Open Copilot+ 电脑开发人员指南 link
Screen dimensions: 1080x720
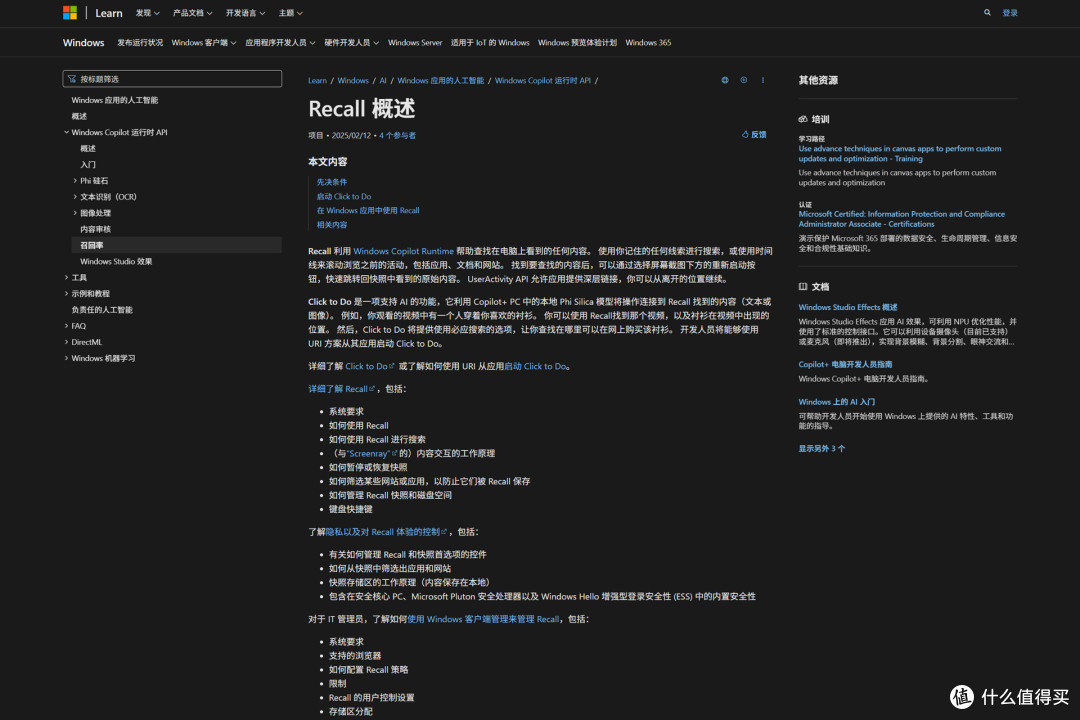pyautogui.click(x=845, y=364)
